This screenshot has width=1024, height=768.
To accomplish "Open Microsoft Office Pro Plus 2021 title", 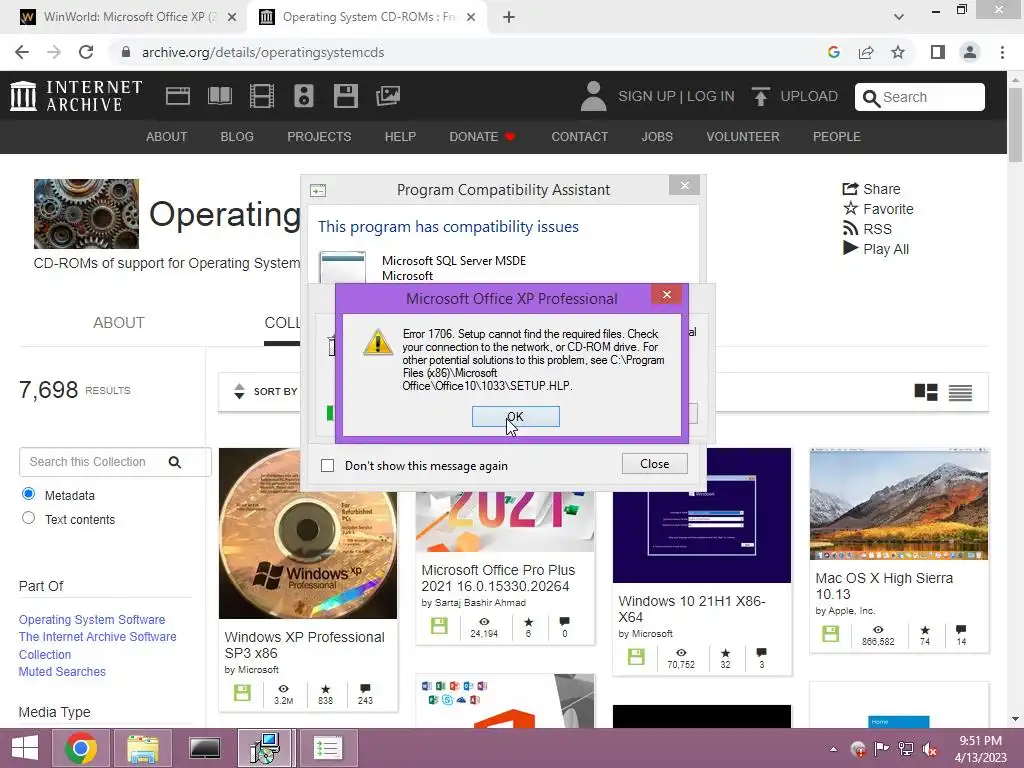I will 498,578.
